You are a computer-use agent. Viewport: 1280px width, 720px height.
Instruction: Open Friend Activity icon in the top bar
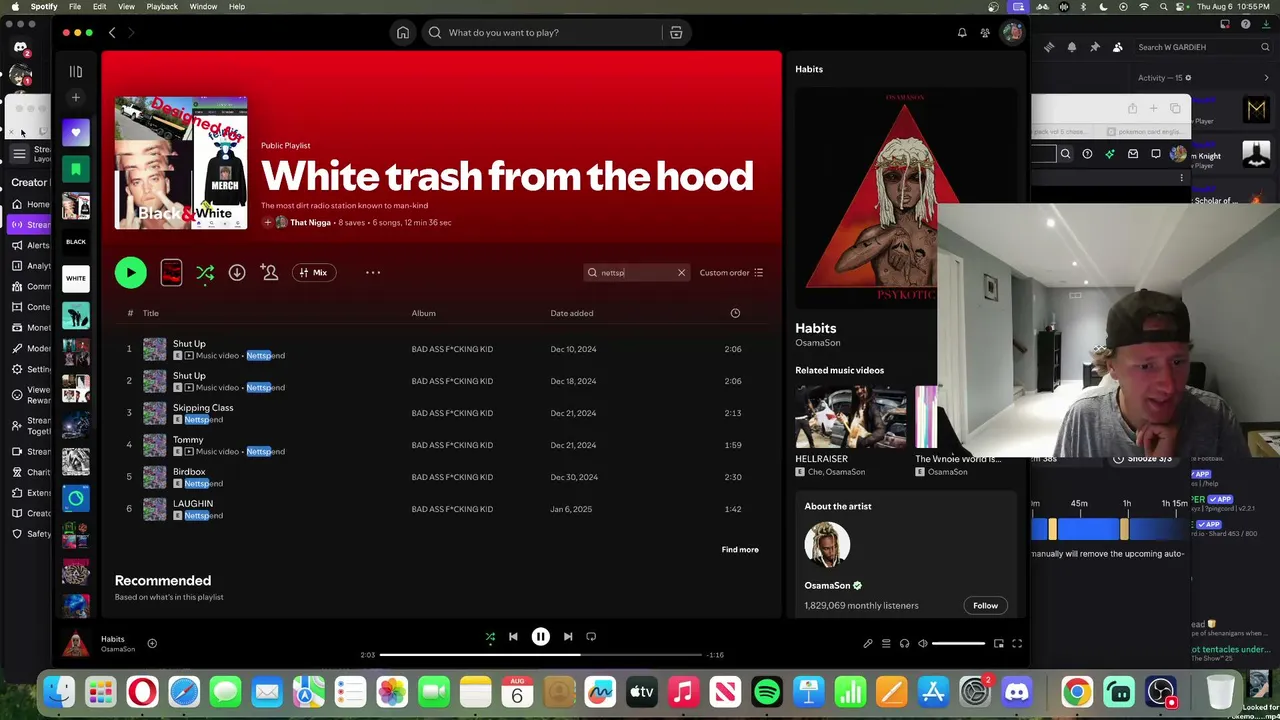(x=985, y=33)
